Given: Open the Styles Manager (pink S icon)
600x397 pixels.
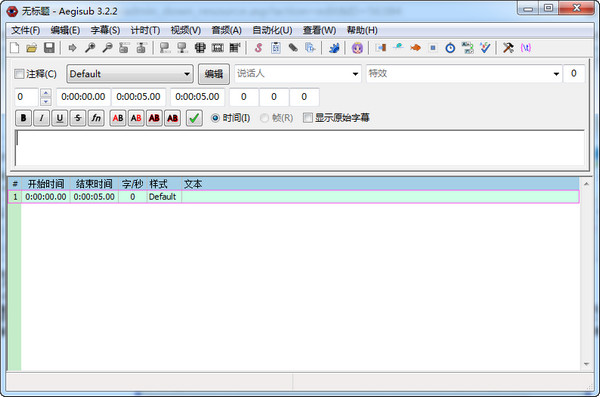Looking at the screenshot, I should tap(258, 48).
